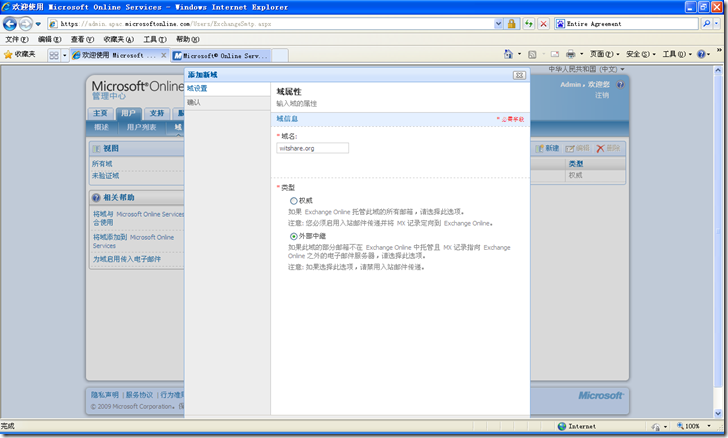Open the 概述 sub-tab
The height and width of the screenshot is (438, 728).
tap(102, 127)
